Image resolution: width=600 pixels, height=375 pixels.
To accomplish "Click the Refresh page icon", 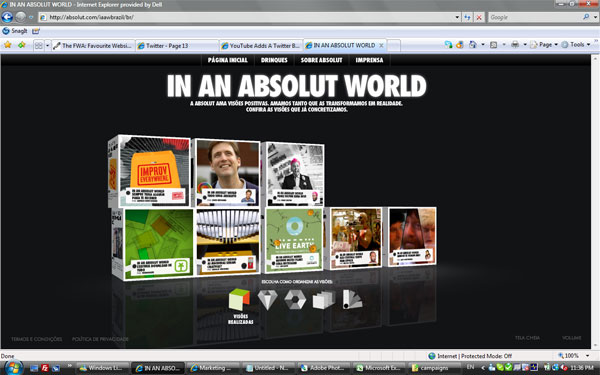I will point(467,17).
